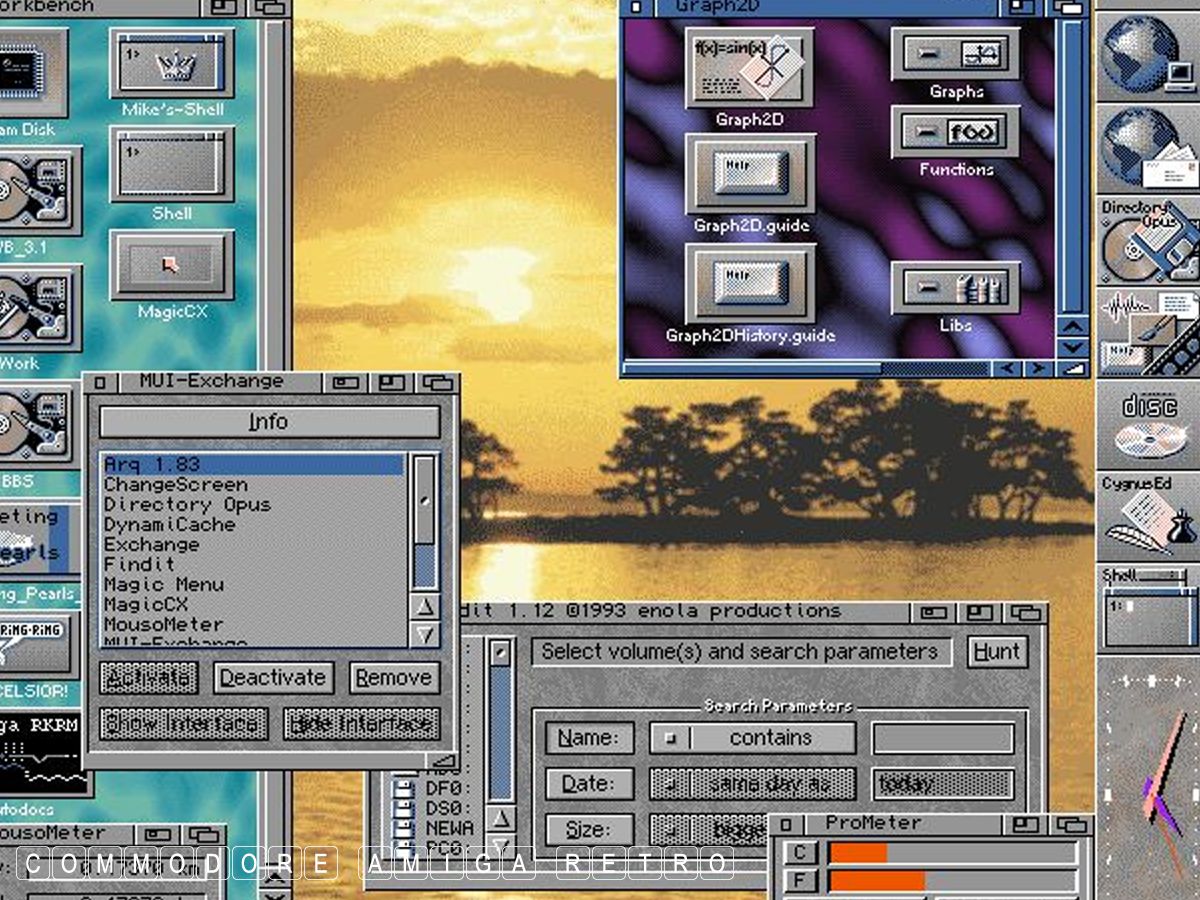Screen dimensions: 1200x900
Task: Click the empty Name search text field
Action: (x=942, y=738)
